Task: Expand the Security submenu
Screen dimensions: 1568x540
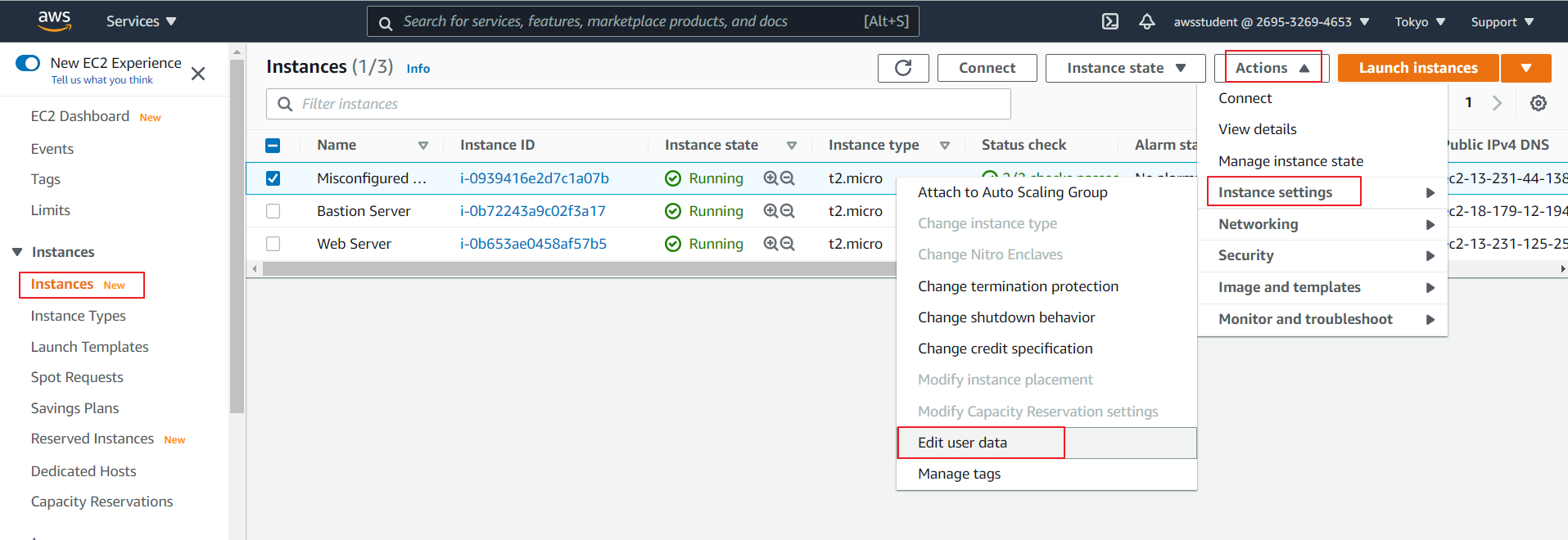Action: pos(1322,255)
